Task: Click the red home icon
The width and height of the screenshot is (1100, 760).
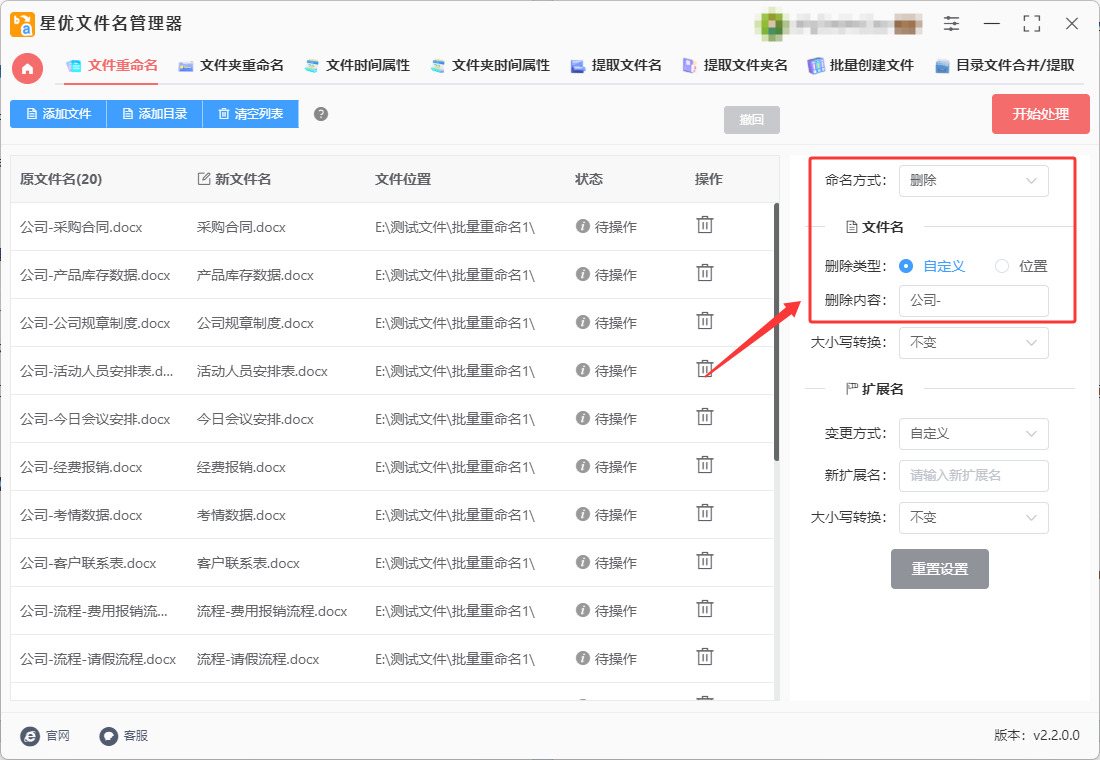Action: pos(27,68)
